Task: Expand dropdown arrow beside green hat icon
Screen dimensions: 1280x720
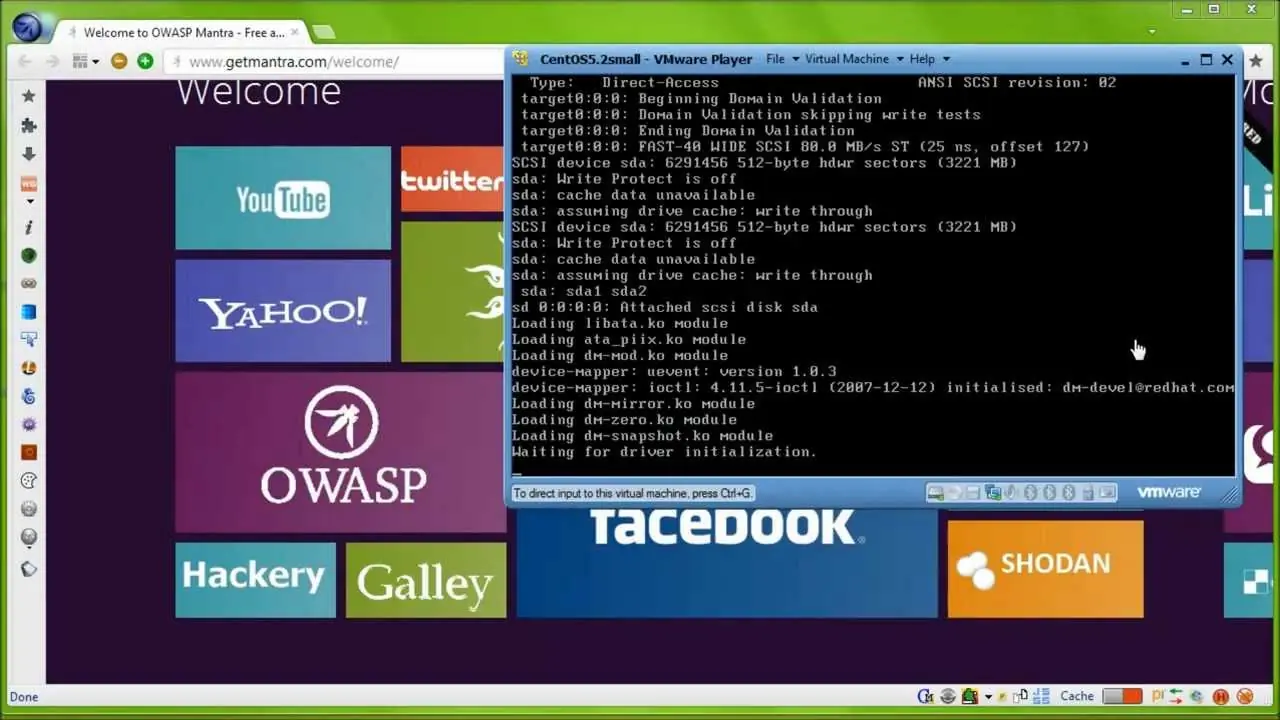Action: pos(988,697)
